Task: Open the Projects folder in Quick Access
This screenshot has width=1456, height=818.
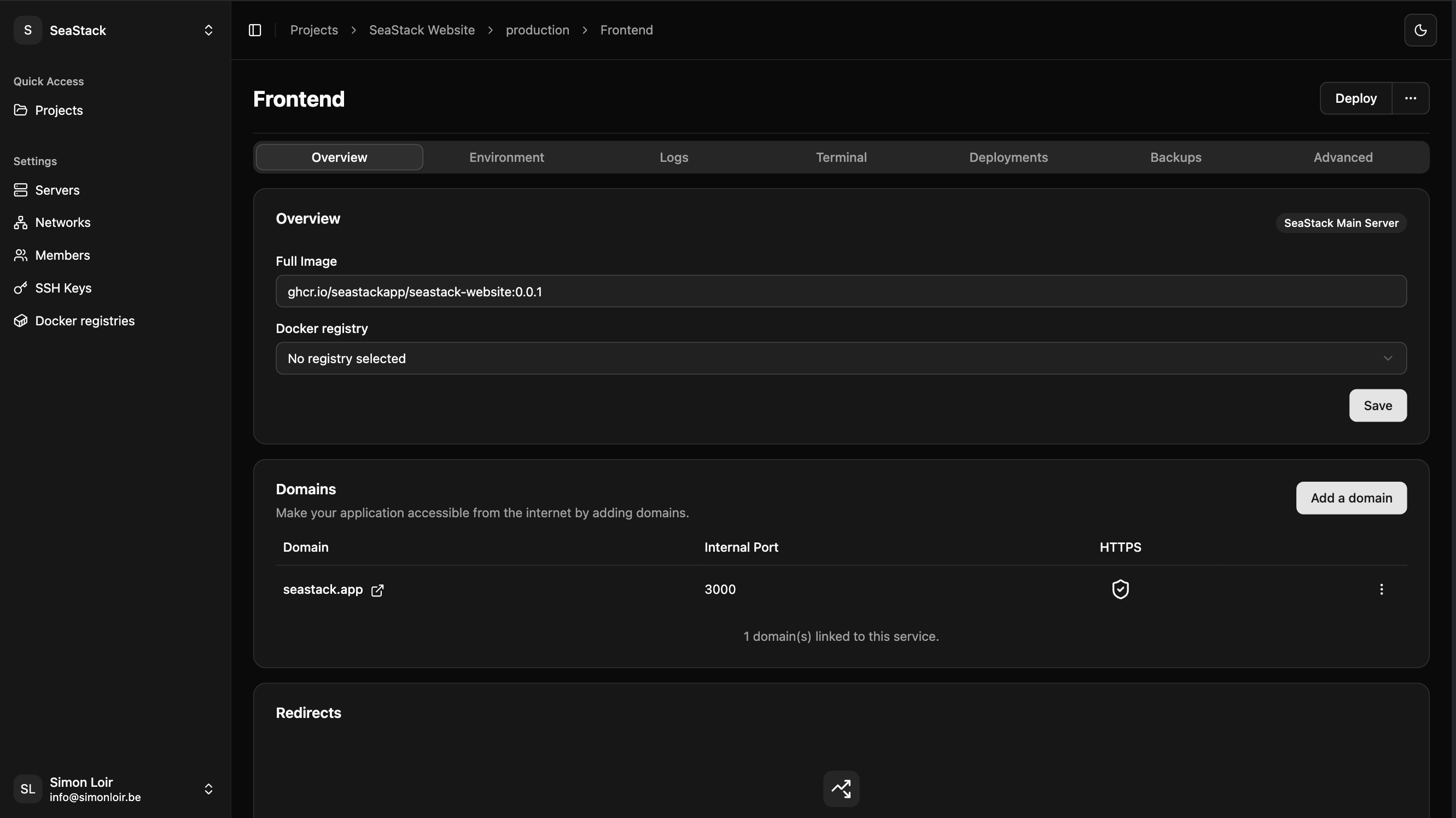Action: coord(59,110)
